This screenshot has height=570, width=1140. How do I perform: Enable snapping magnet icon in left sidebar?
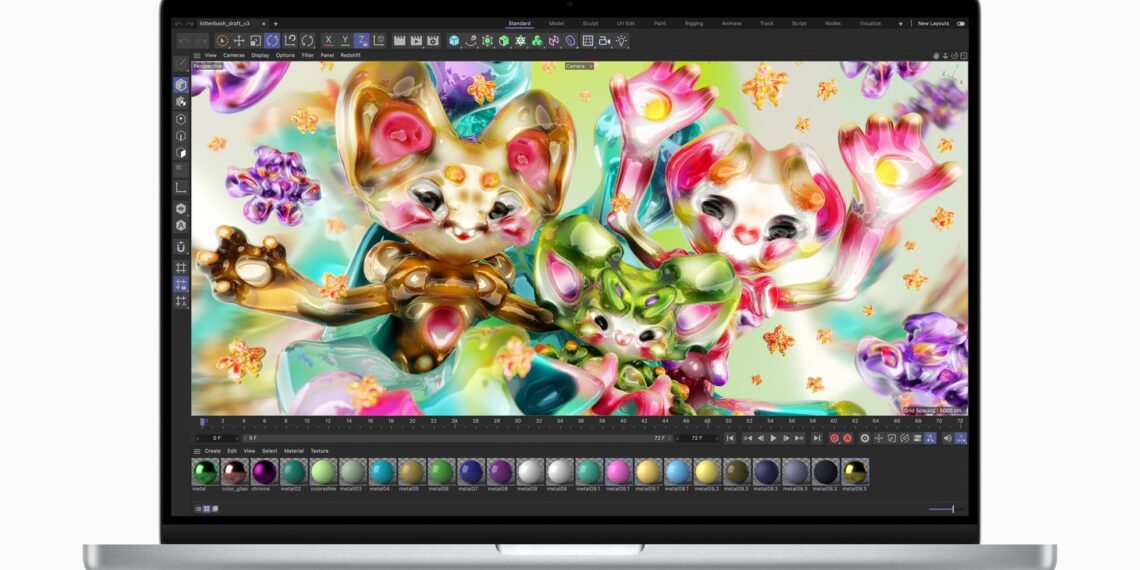[x=181, y=246]
